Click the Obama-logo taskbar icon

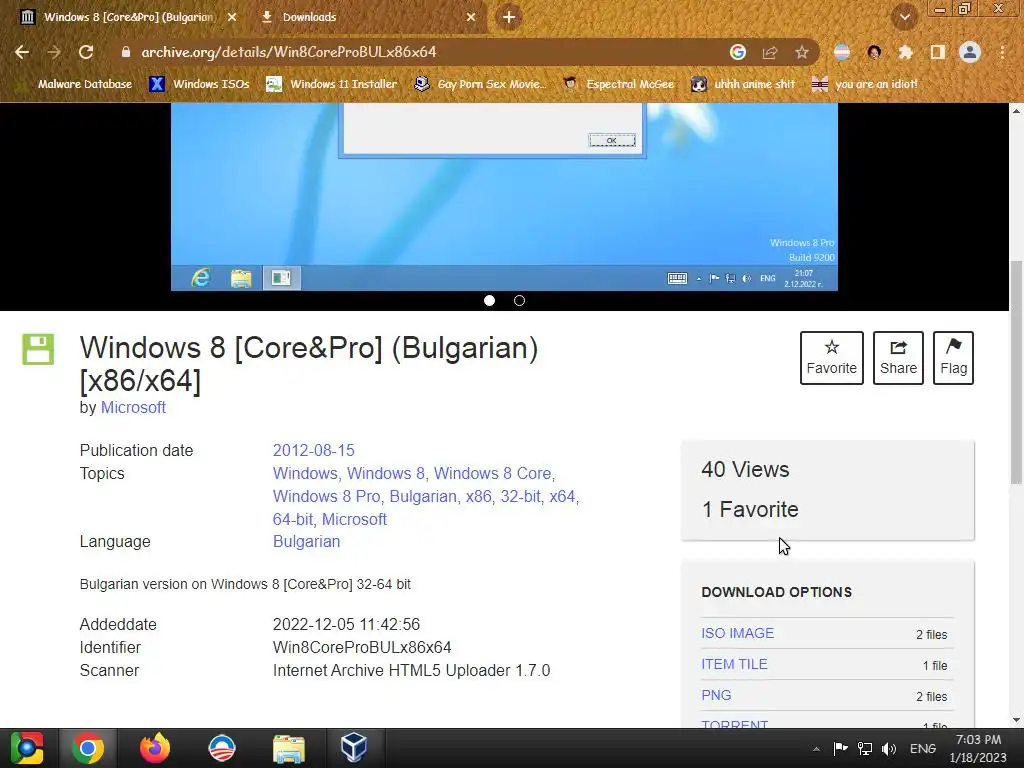click(221, 748)
